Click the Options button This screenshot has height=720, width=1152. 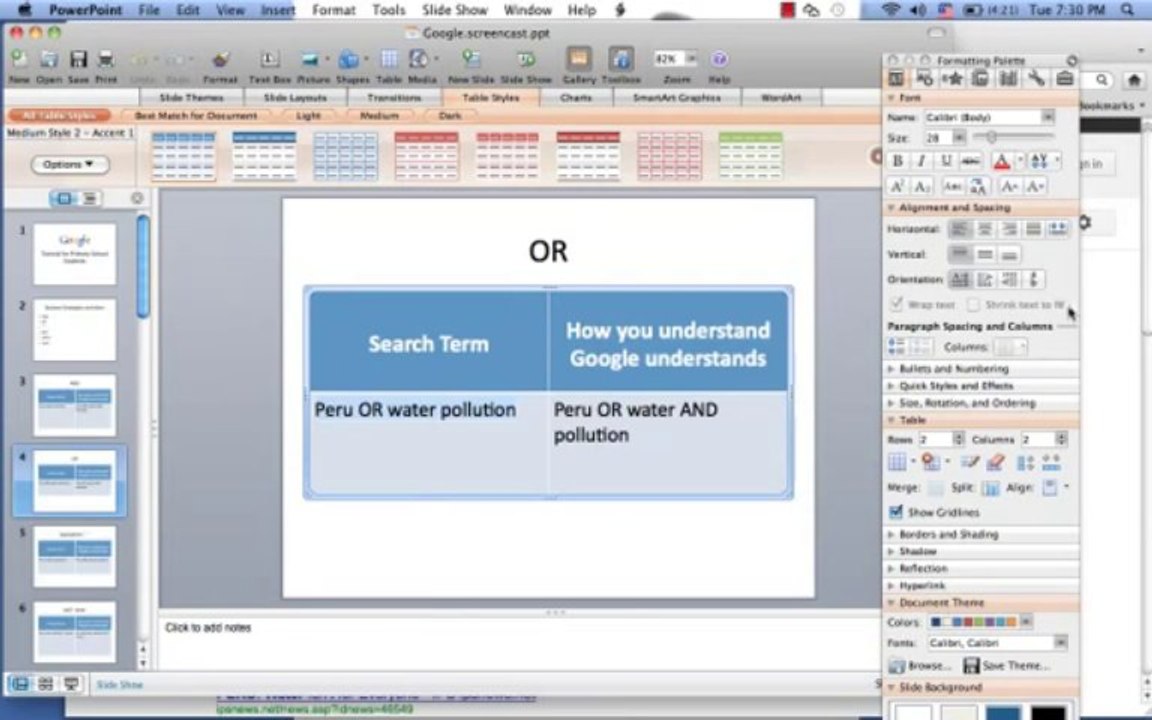tap(70, 165)
